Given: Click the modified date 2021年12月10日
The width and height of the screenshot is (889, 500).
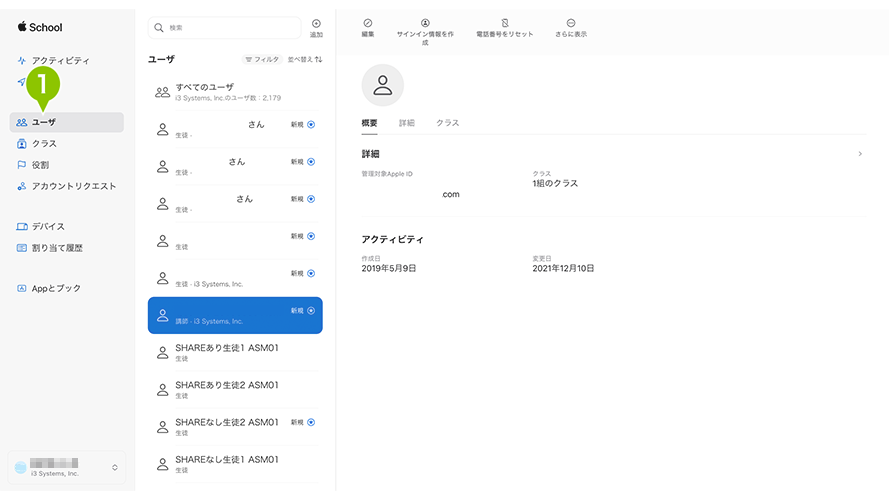Looking at the screenshot, I should pos(563,269).
